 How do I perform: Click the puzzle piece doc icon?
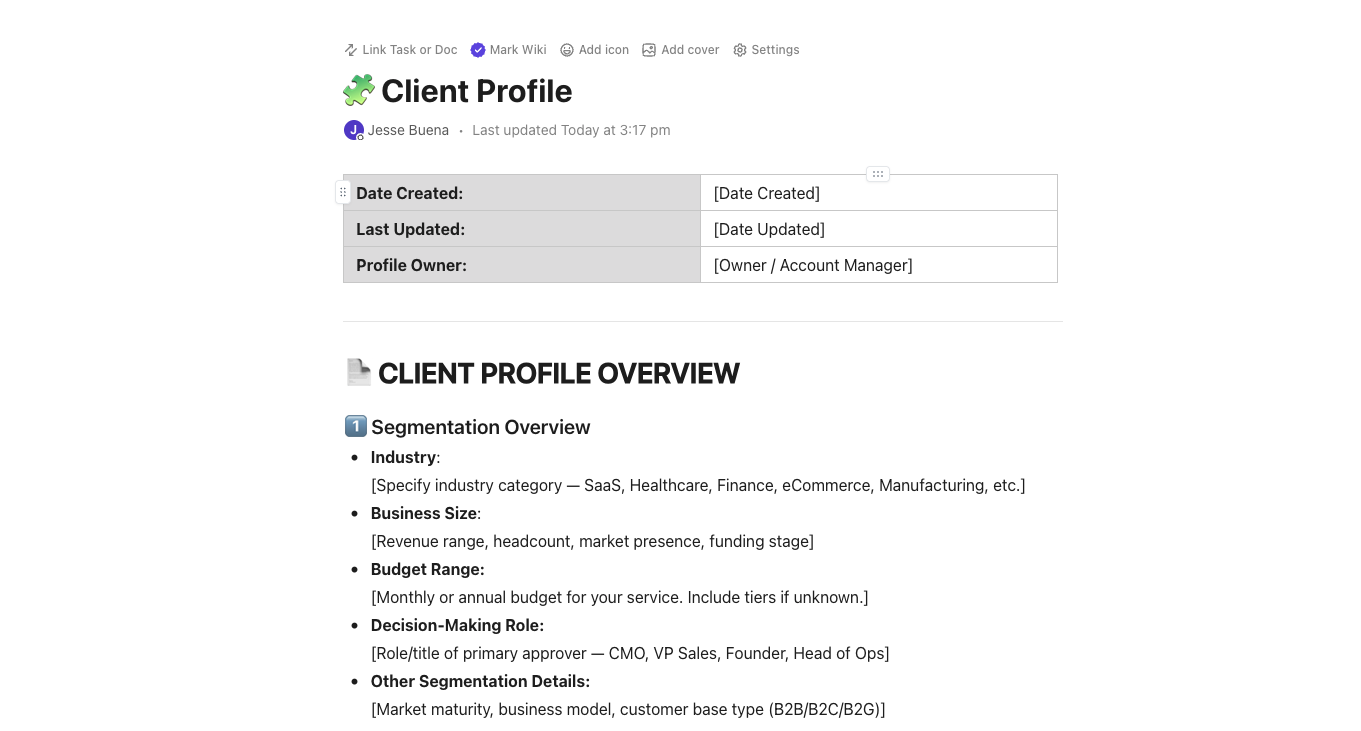click(x=359, y=91)
